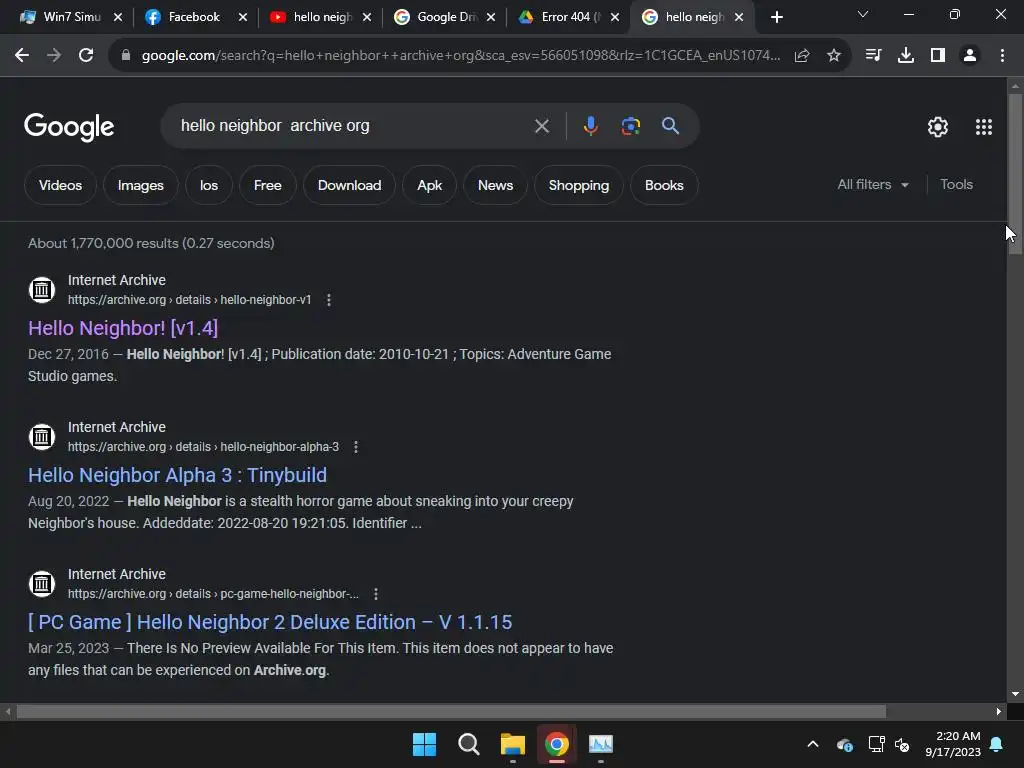Image resolution: width=1024 pixels, height=768 pixels.
Task: Click the scroll-down arrow of vertical scrollbar
Action: tap(1015, 694)
